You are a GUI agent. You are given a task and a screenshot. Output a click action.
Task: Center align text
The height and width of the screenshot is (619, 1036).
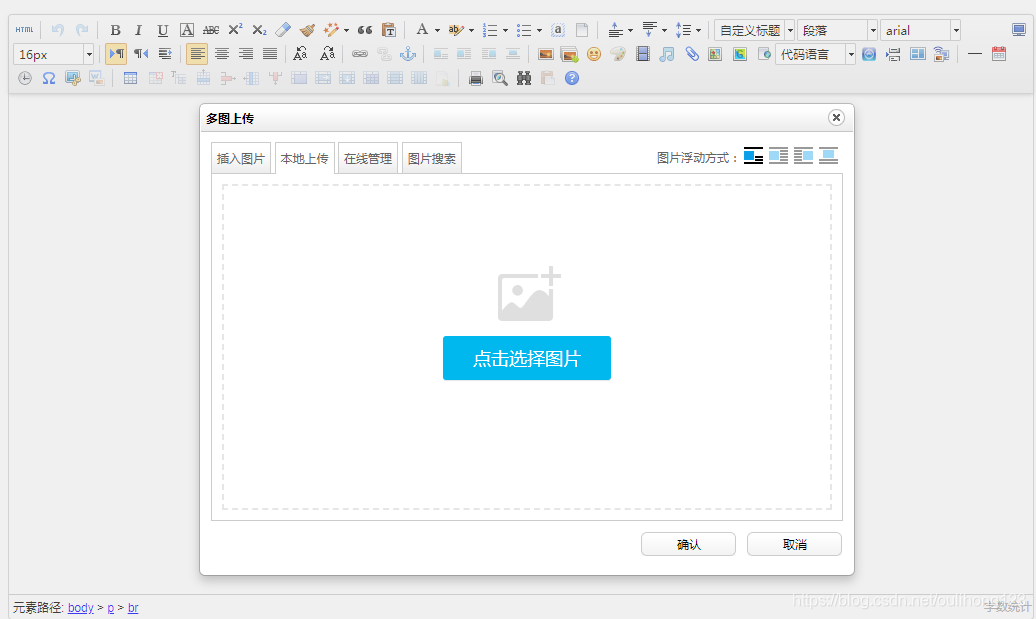222,54
